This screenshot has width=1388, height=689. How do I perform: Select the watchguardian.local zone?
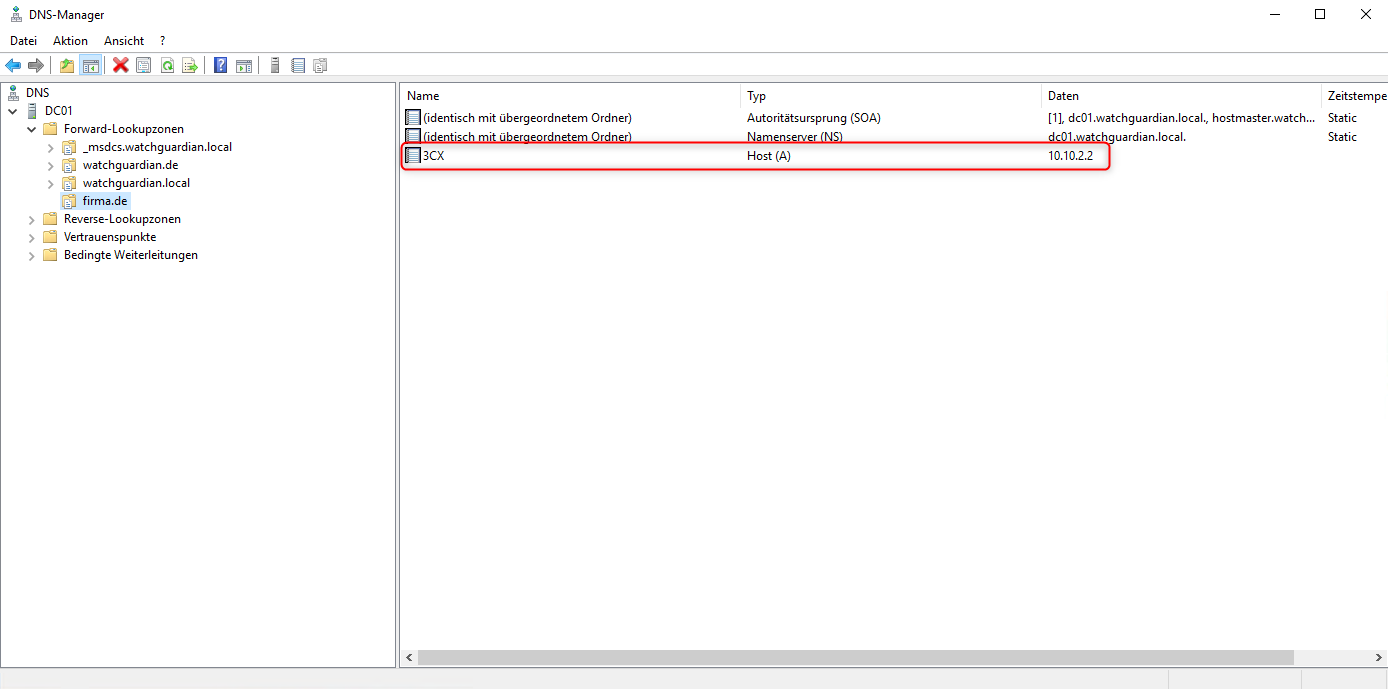tap(136, 183)
